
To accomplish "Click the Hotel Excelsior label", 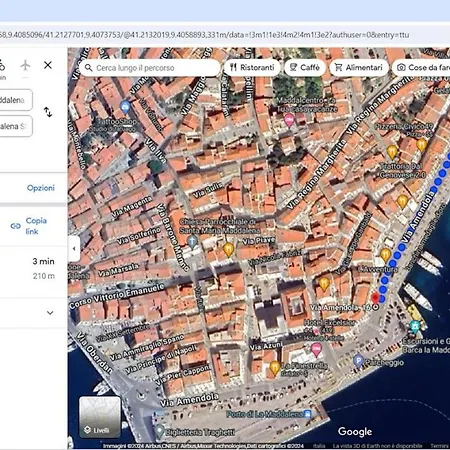I will point(330,323).
